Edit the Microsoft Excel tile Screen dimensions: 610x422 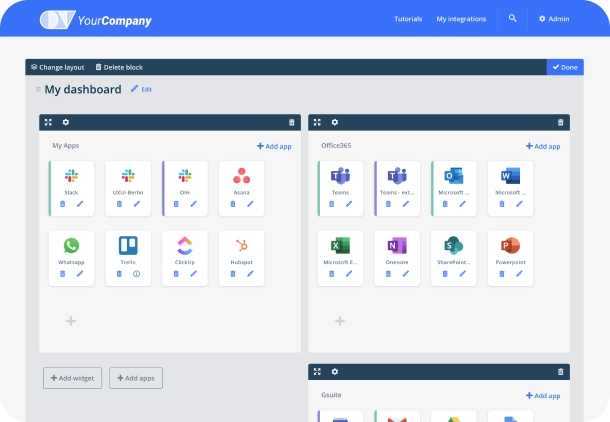[x=349, y=274]
